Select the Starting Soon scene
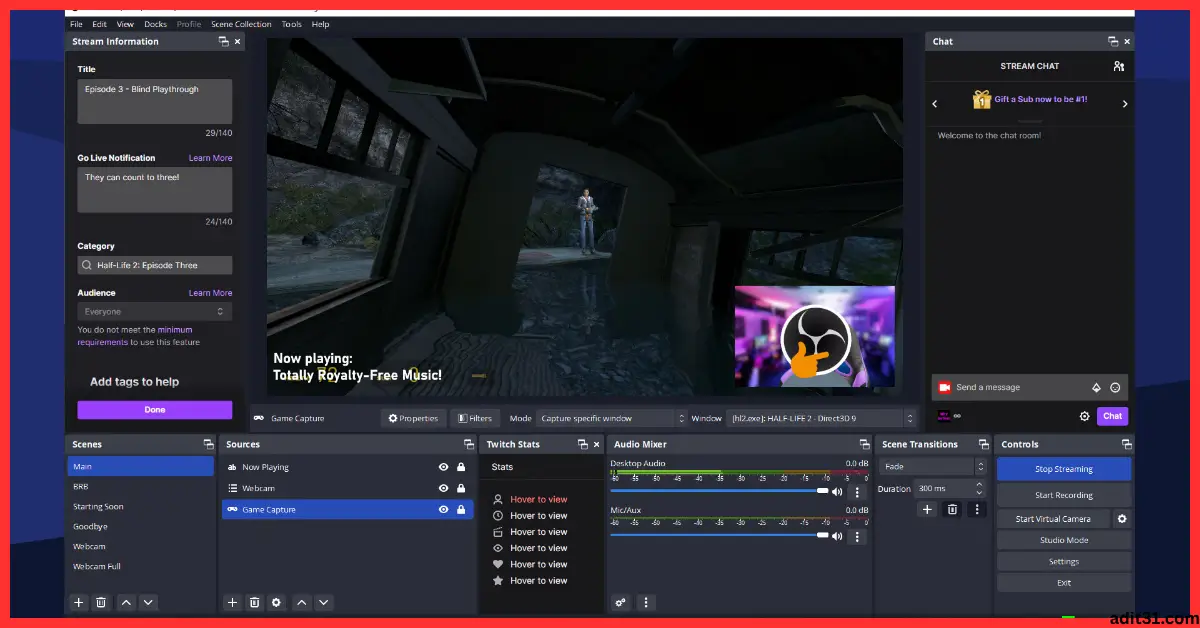 140,507
